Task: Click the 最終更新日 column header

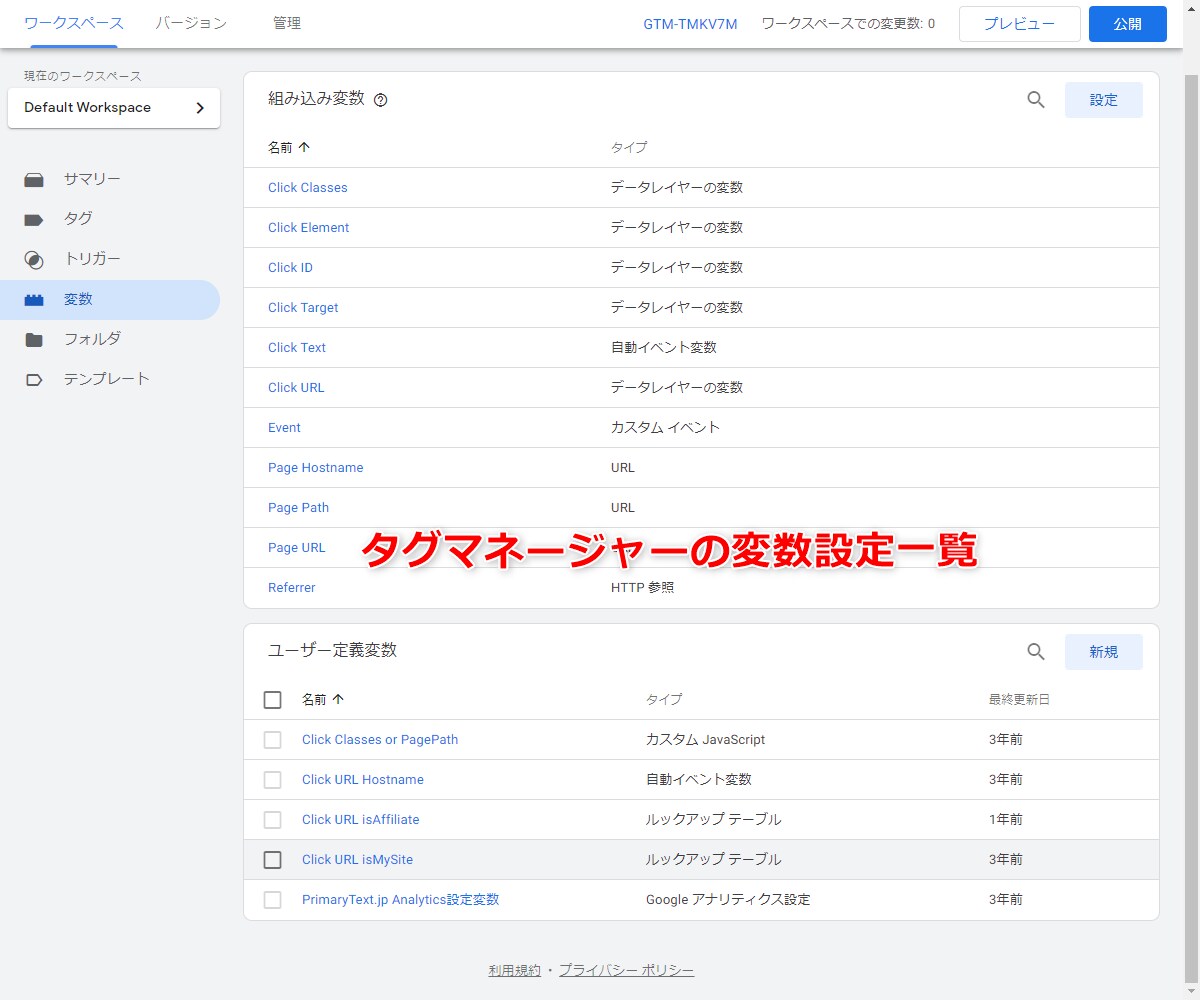Action: pos(1019,700)
